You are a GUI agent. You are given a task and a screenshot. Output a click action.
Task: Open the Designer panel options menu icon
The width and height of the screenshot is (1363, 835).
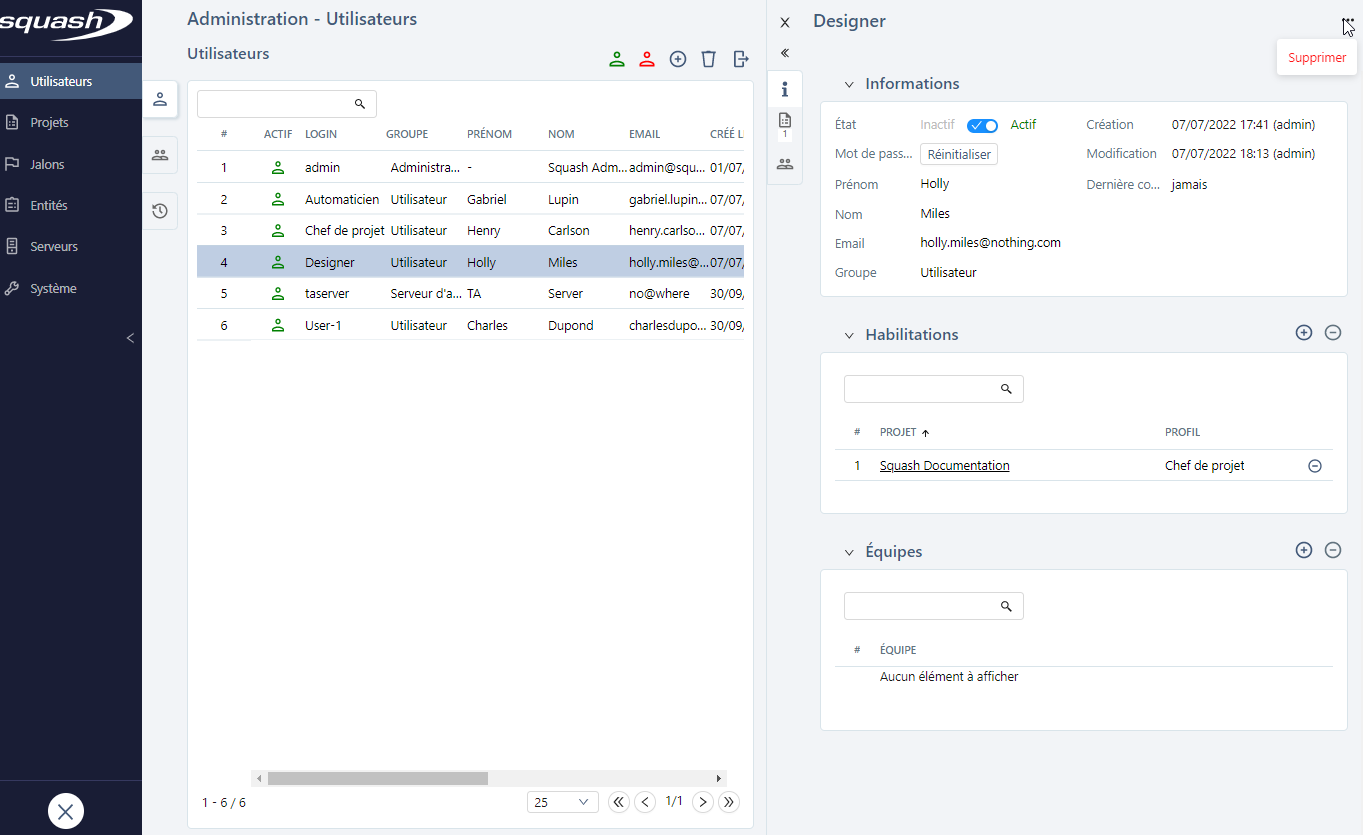click(x=1347, y=22)
